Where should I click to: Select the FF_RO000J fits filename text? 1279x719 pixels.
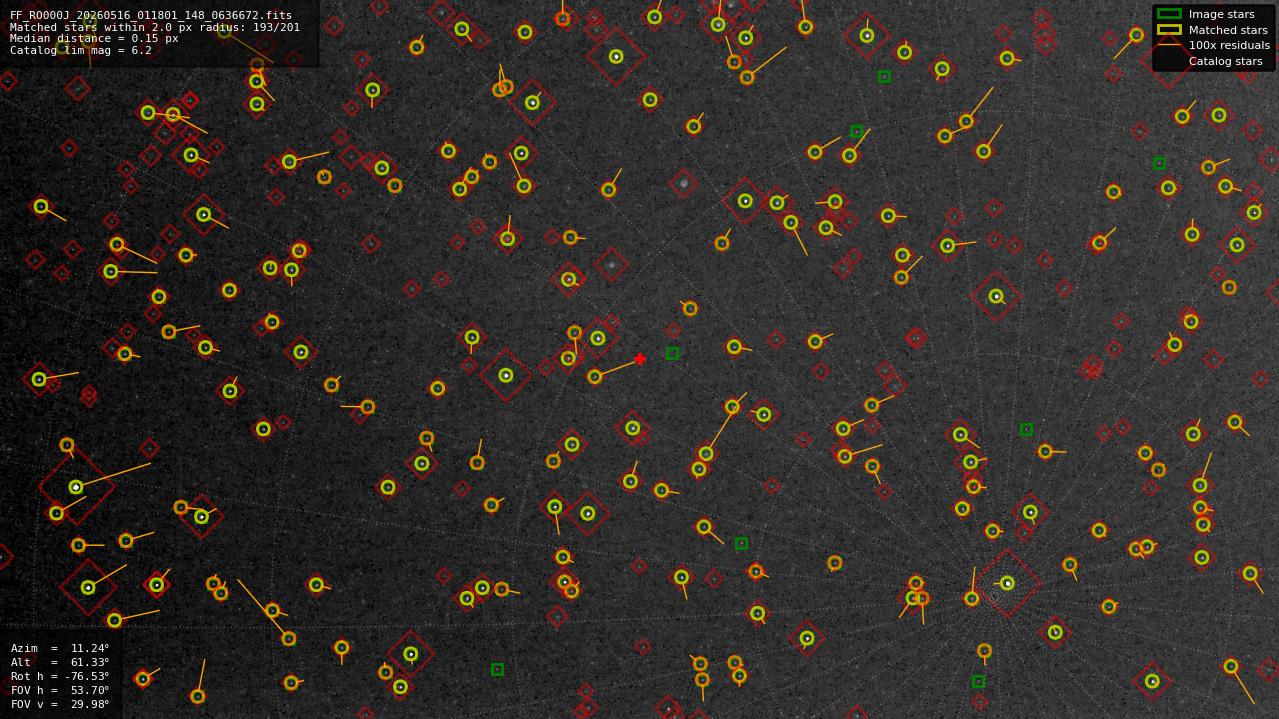(151, 16)
